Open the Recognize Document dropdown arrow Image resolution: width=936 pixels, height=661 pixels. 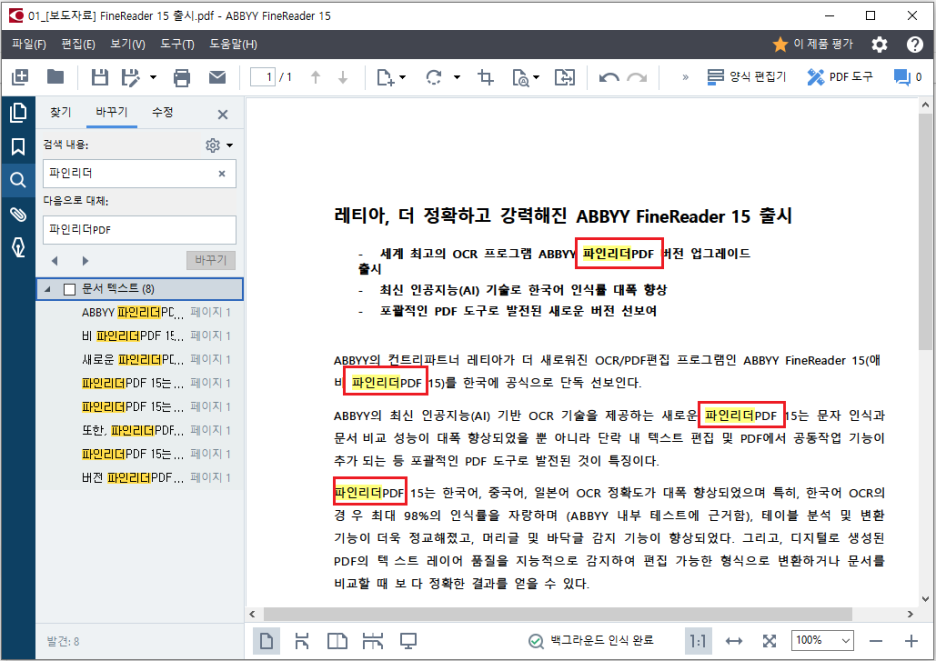(x=536, y=77)
